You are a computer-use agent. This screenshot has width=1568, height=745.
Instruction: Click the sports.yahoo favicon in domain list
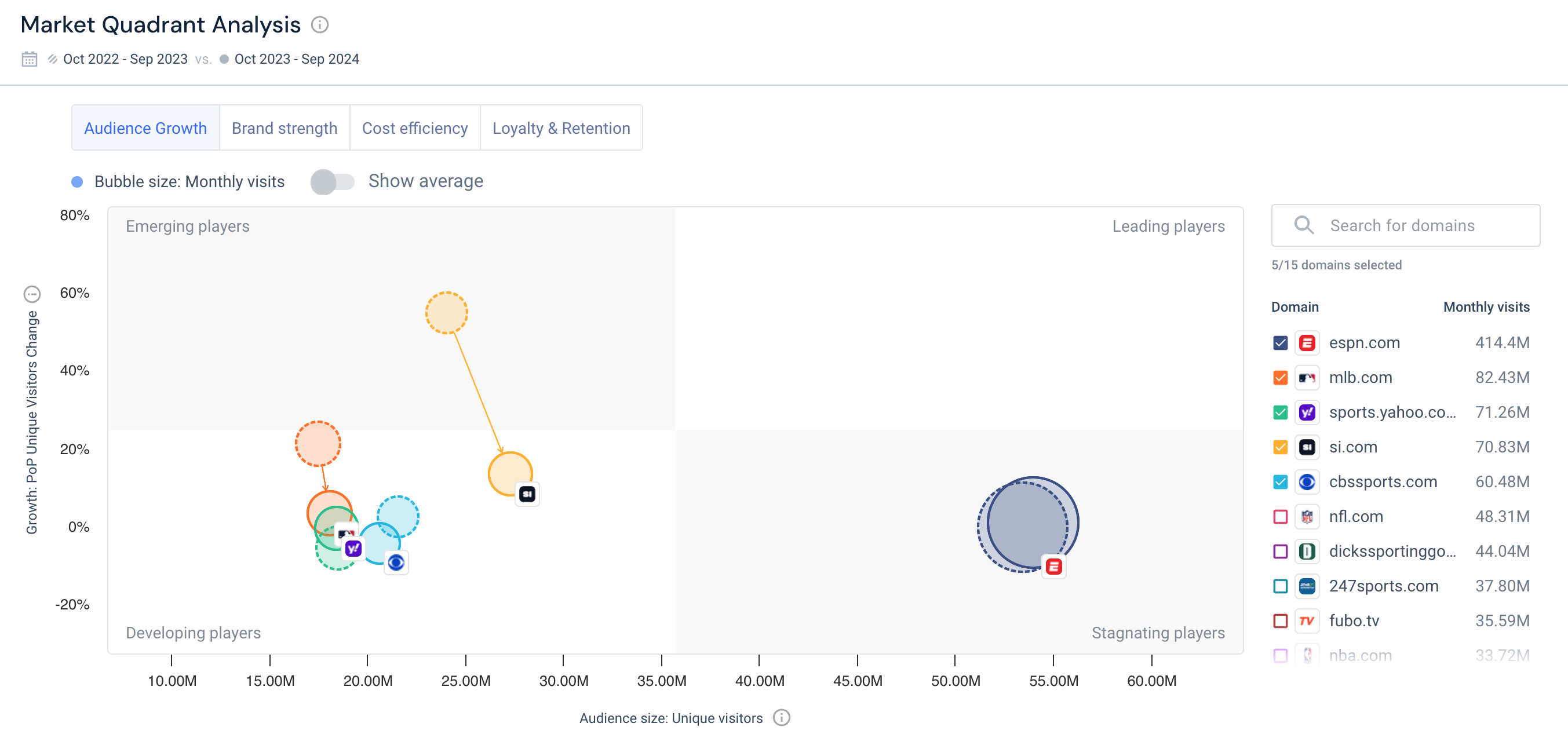1306,412
